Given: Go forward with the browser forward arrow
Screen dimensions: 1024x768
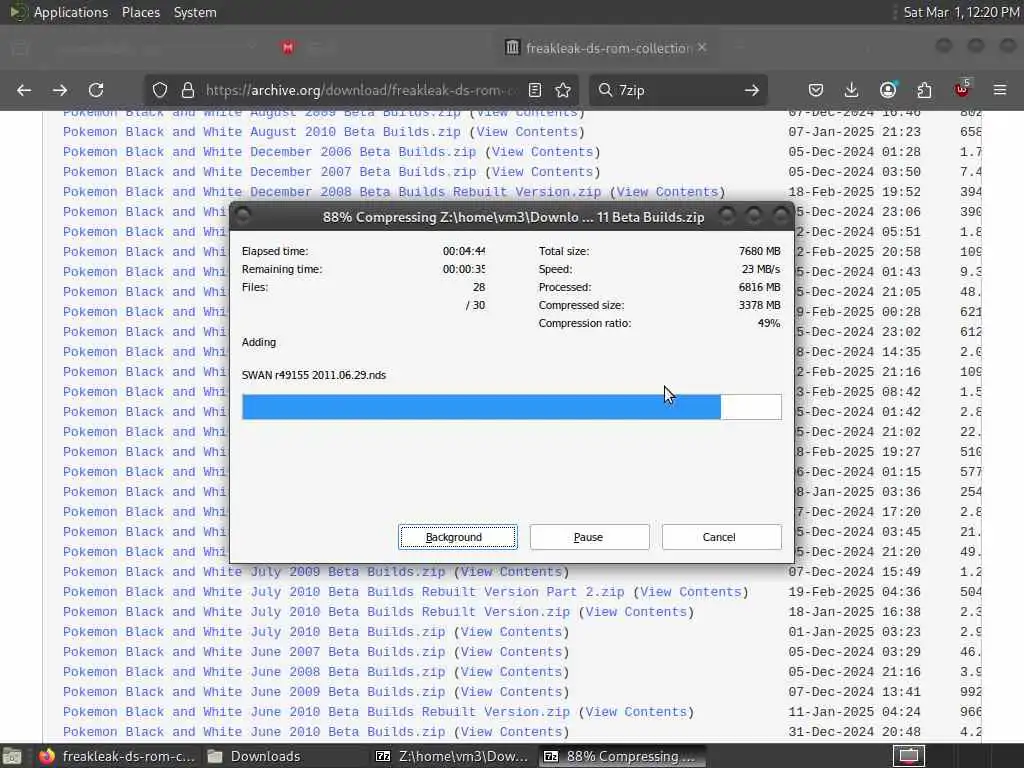Looking at the screenshot, I should click(60, 90).
